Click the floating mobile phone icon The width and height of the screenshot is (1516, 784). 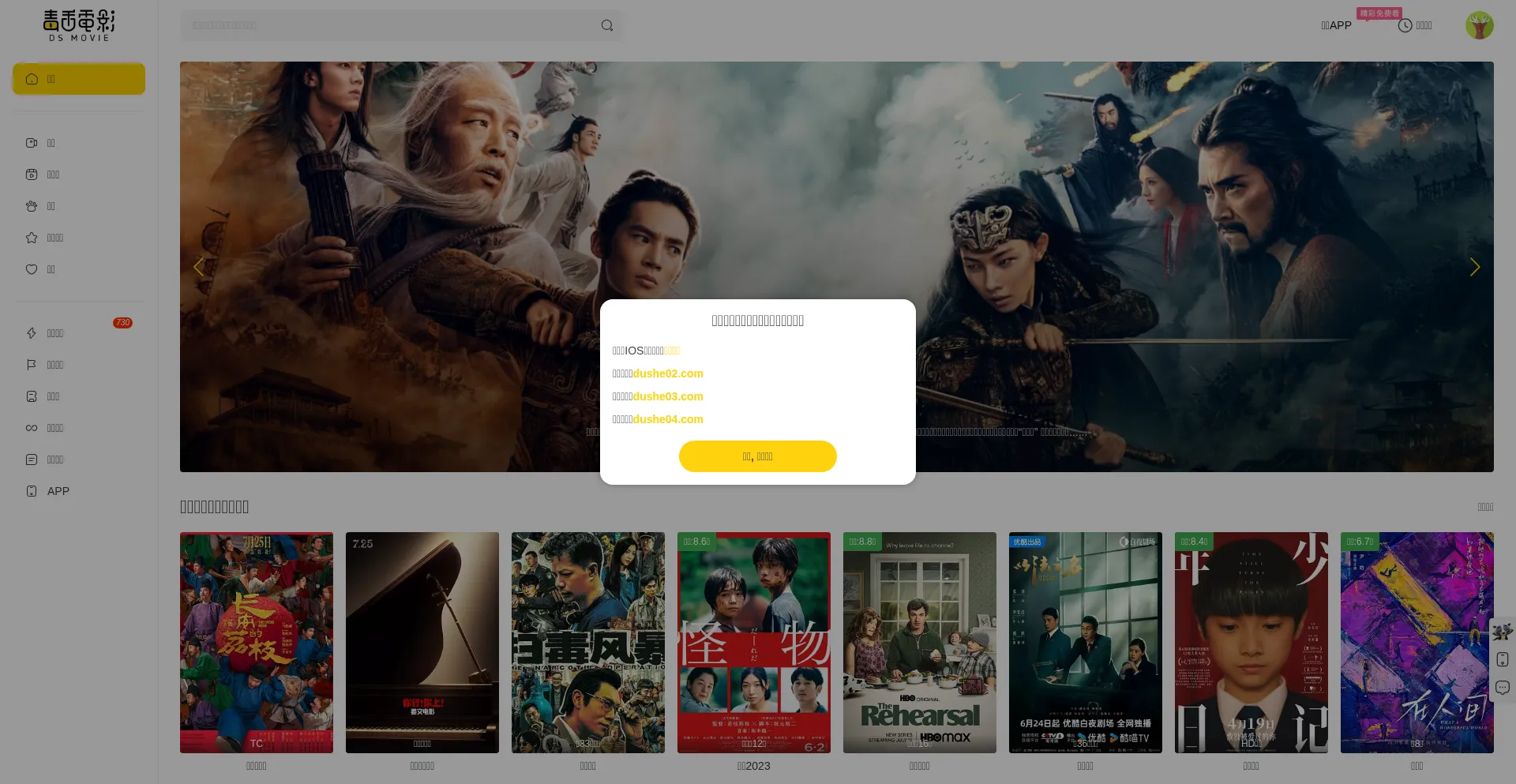(x=1502, y=659)
